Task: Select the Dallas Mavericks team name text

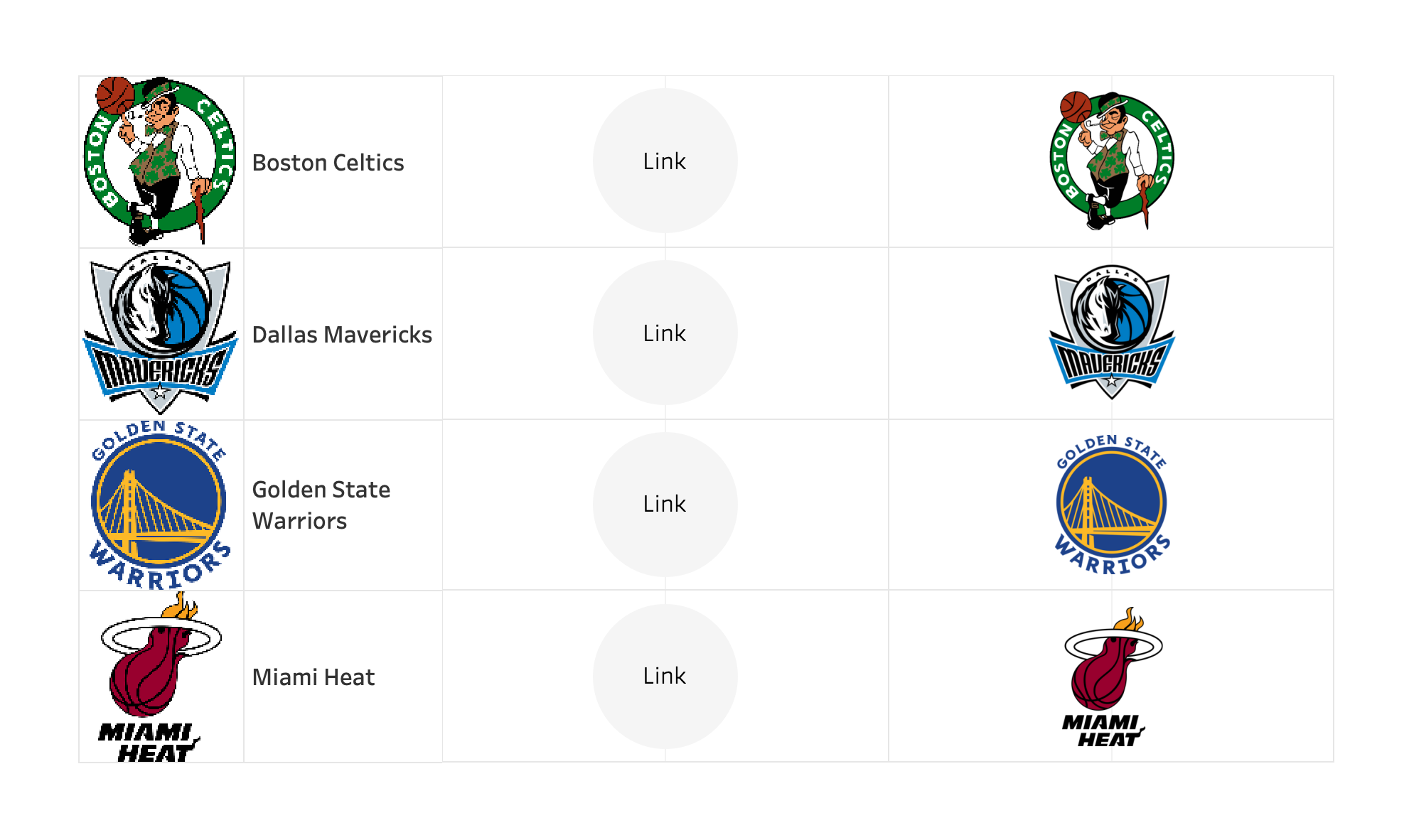Action: pyautogui.click(x=342, y=335)
